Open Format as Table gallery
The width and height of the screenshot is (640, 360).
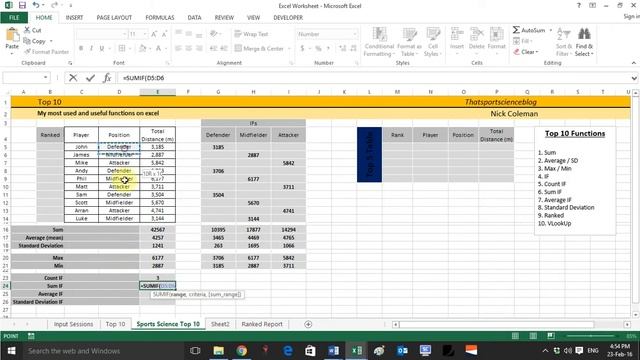click(409, 42)
